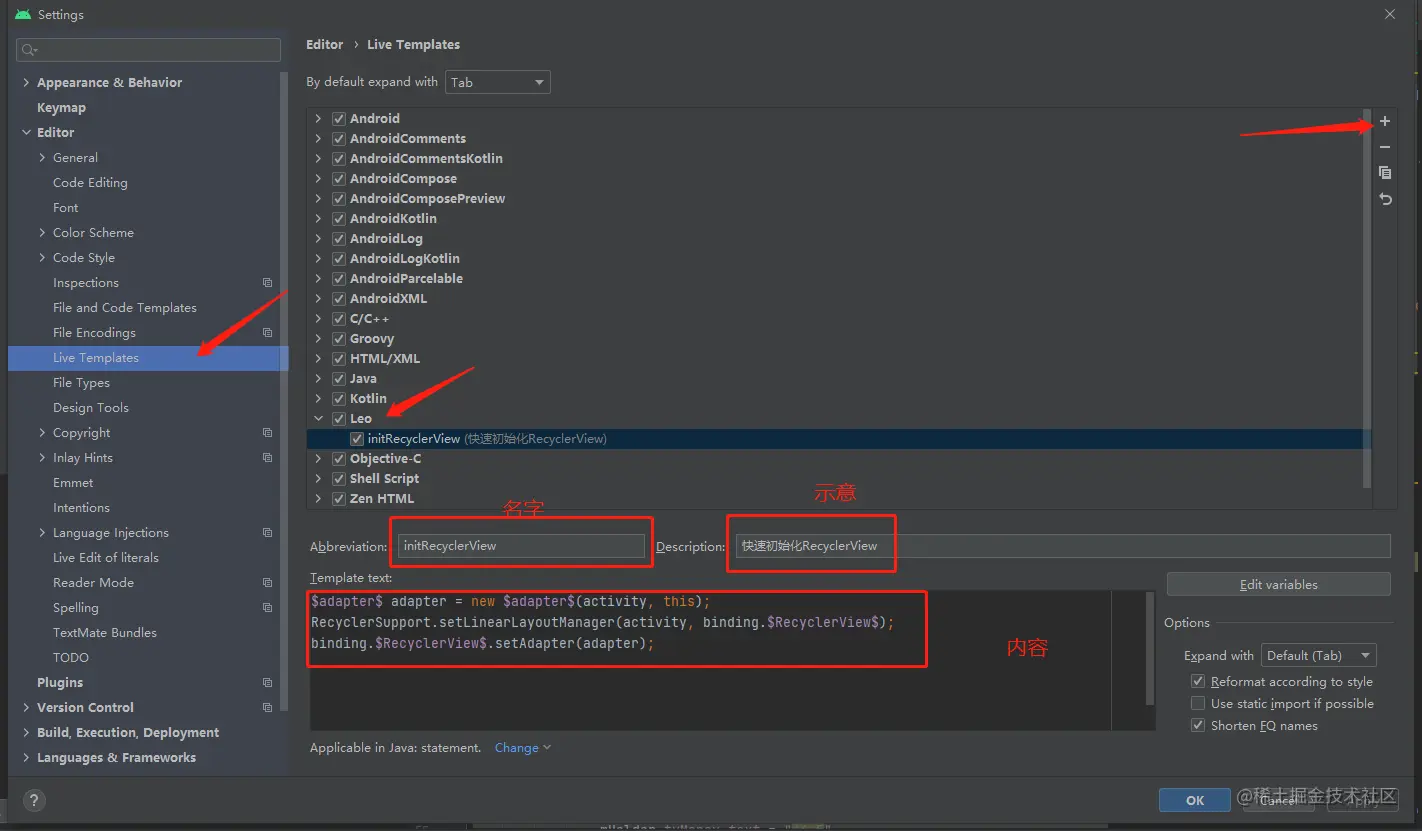1422x831 pixels.
Task: Click the Android Studio logo in title bar
Action: point(22,15)
